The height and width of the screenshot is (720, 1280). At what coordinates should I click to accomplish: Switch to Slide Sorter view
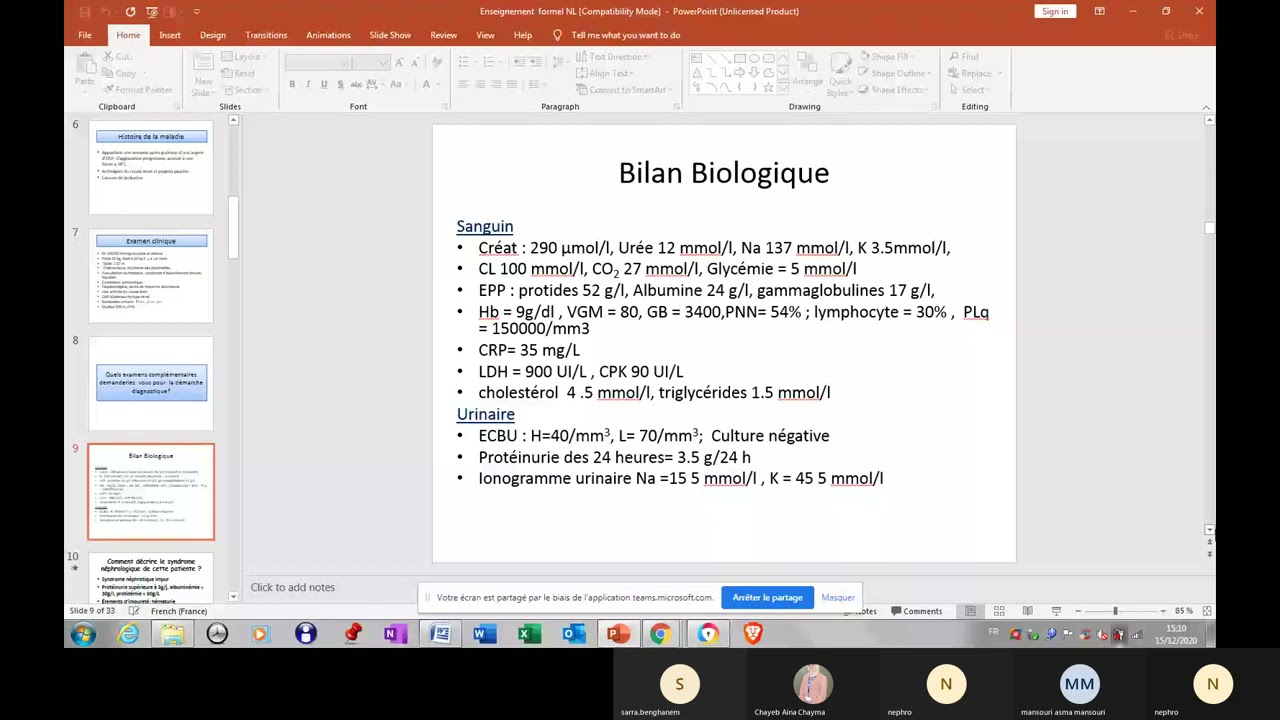pyautogui.click(x=999, y=611)
